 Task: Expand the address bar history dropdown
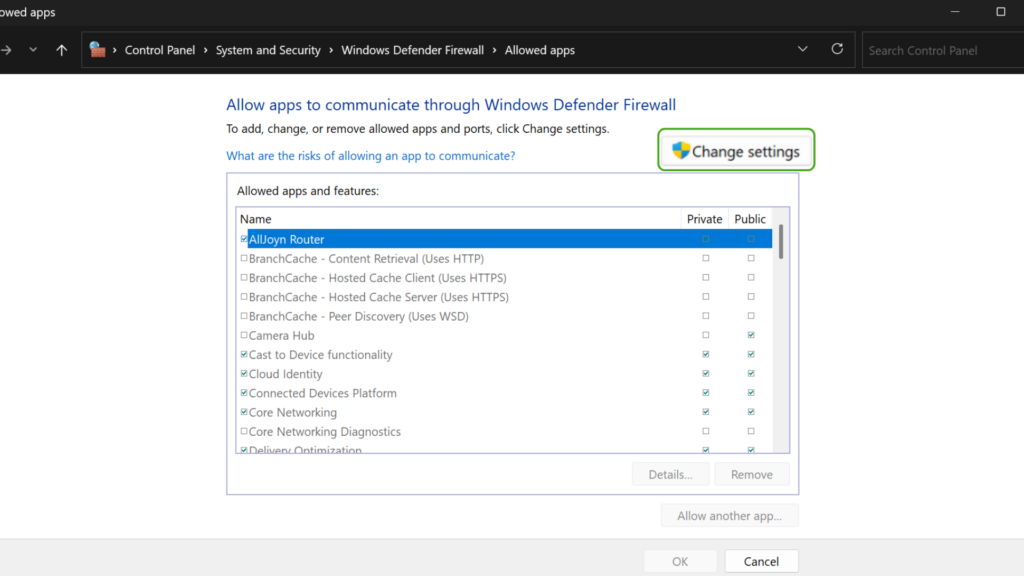[x=803, y=49]
